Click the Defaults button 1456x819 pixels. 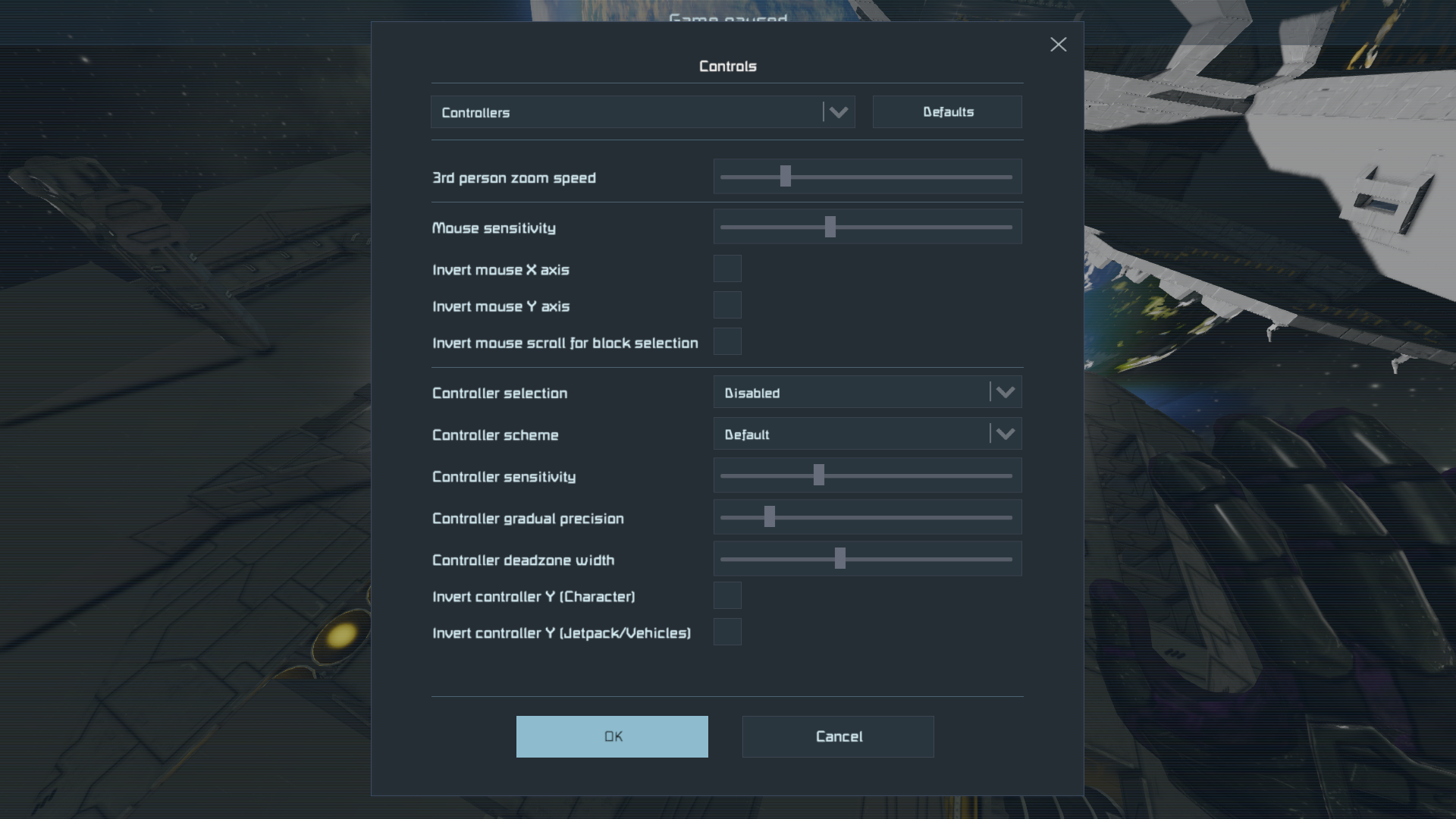click(x=947, y=112)
